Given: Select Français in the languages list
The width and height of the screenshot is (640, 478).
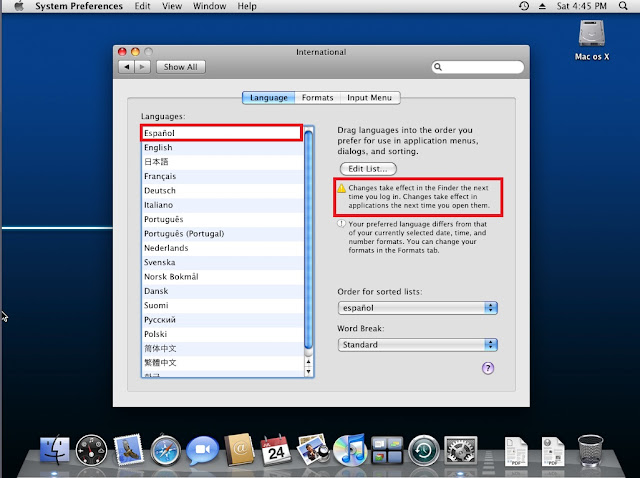Looking at the screenshot, I should pyautogui.click(x=223, y=176).
